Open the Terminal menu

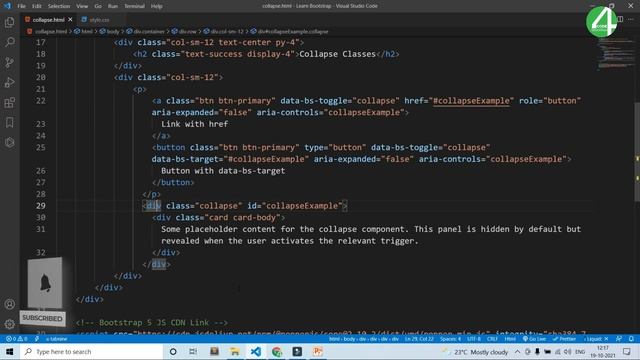click(134, 6)
